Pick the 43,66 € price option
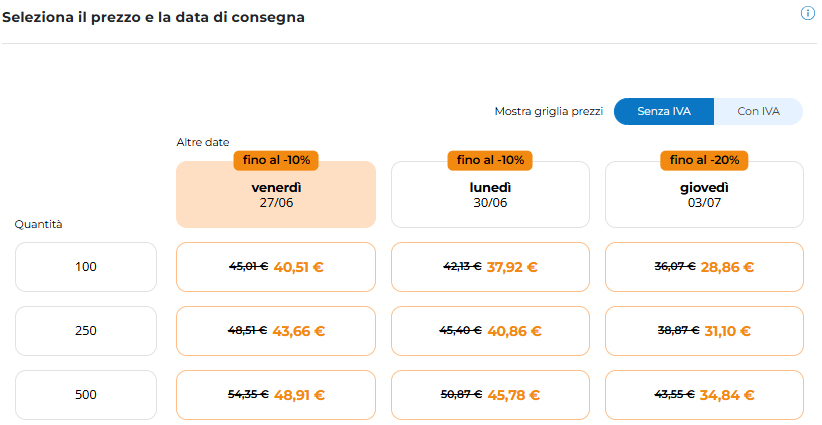This screenshot has height=425, width=822. pyautogui.click(x=276, y=331)
